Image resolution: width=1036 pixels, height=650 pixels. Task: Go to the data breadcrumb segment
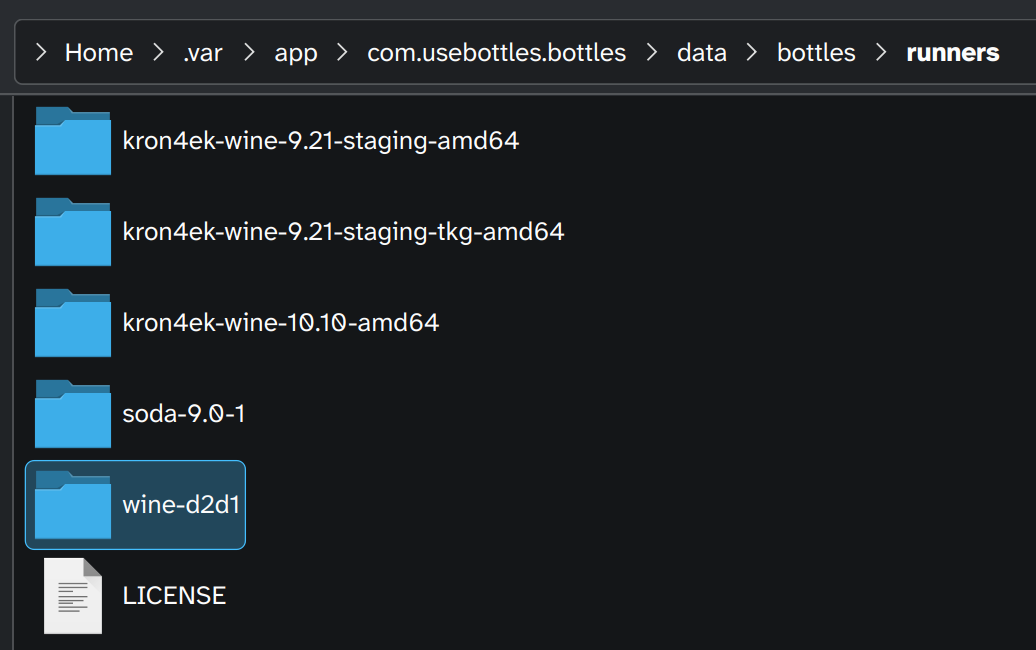coord(701,53)
